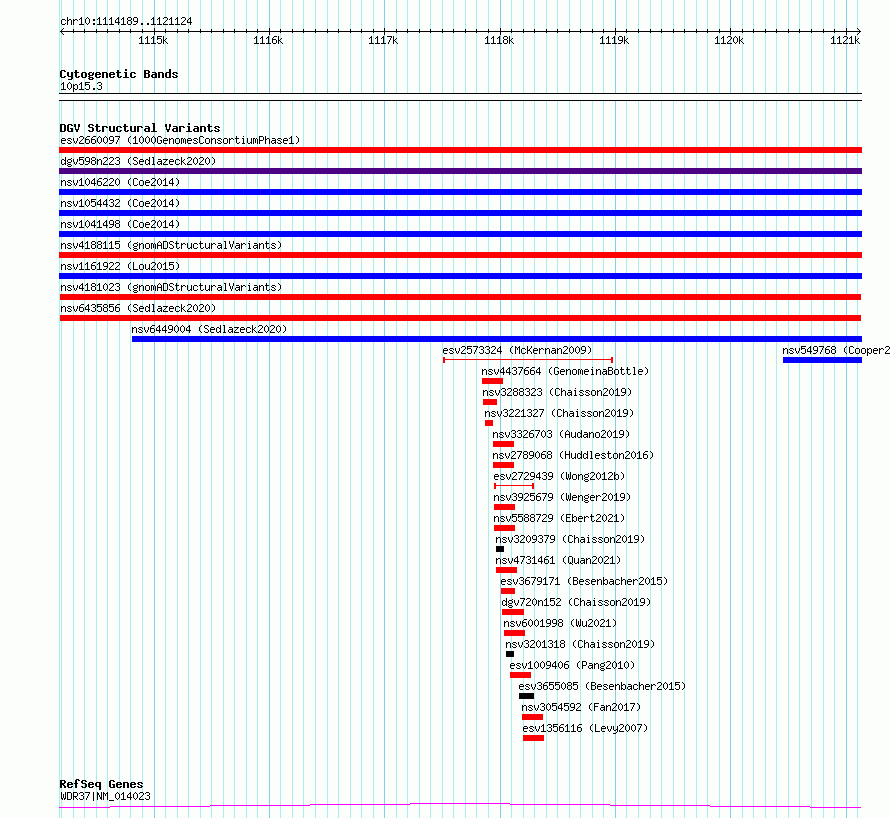
Task: Click dgv720n152 (Chaisson2019) label
Action: 576,602
